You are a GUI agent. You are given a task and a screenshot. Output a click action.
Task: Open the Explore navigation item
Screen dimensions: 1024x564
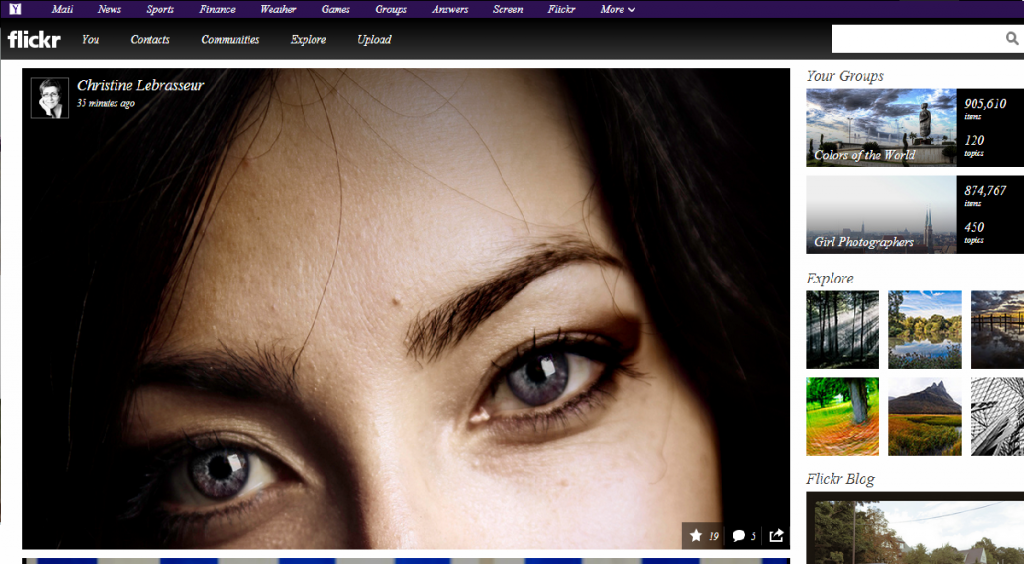click(x=308, y=40)
